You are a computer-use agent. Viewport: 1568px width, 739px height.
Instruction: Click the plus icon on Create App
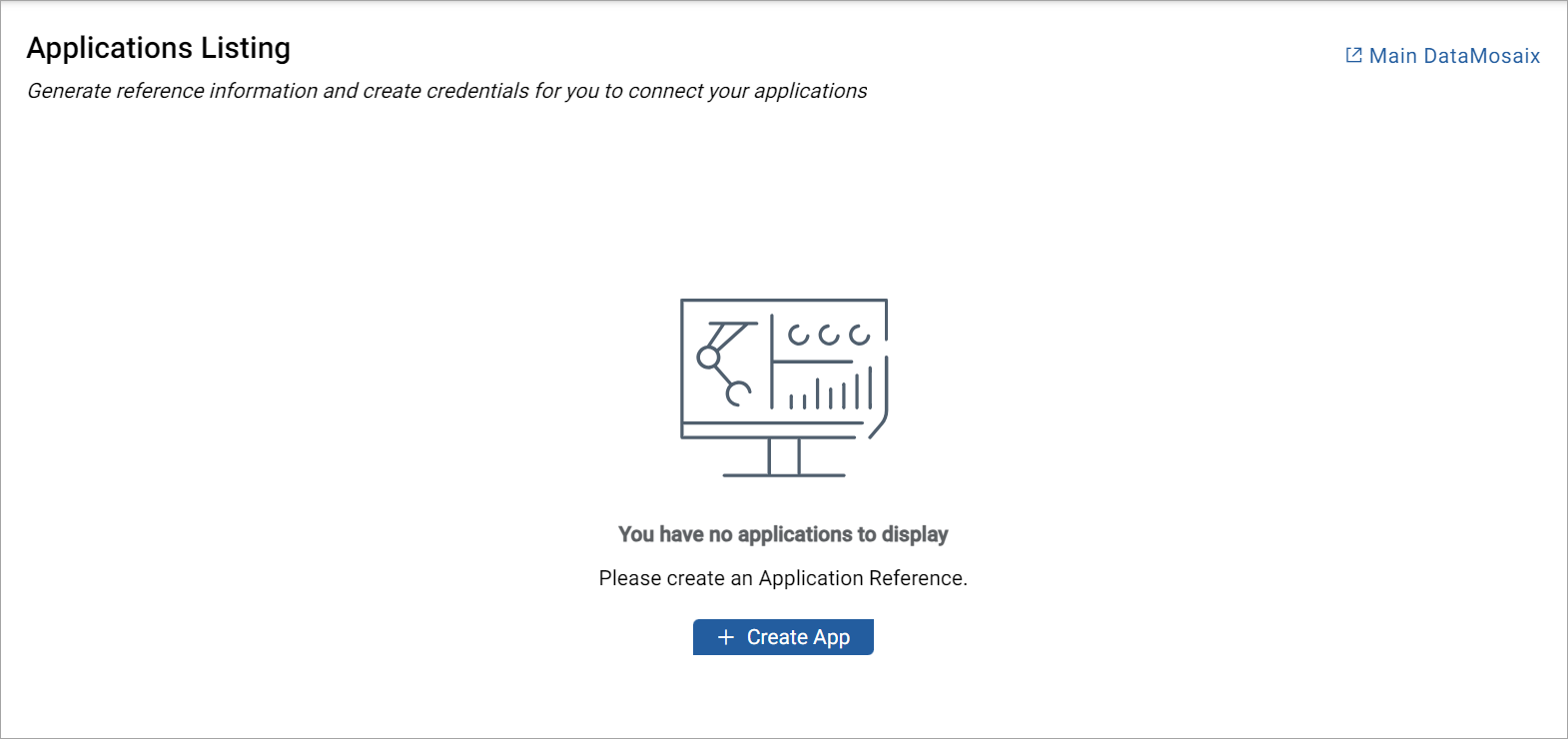[x=726, y=637]
